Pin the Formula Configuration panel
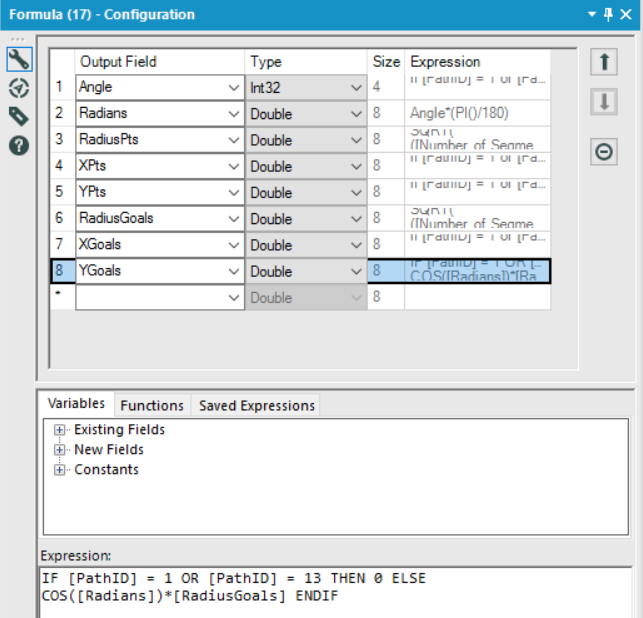Screen dimensions: 643x618 pos(610,15)
